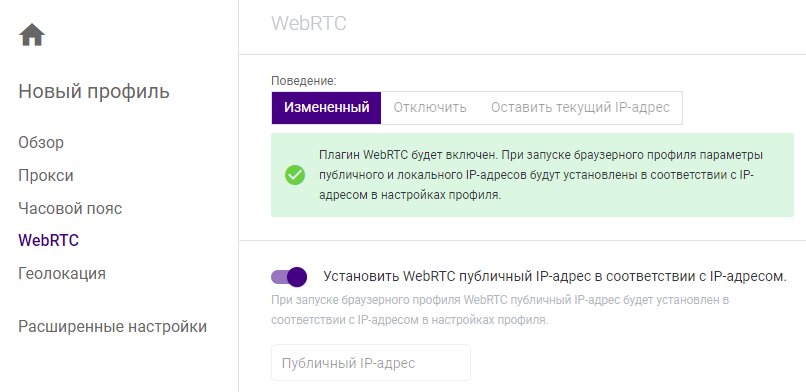Click the green checkmark status icon

[295, 175]
